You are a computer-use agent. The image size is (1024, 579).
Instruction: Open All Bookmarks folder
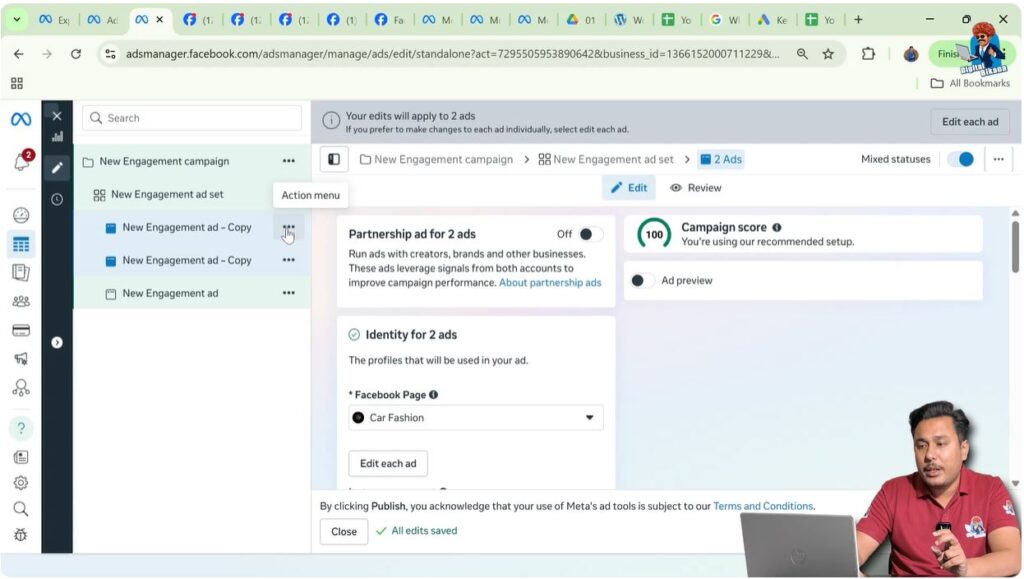point(970,83)
